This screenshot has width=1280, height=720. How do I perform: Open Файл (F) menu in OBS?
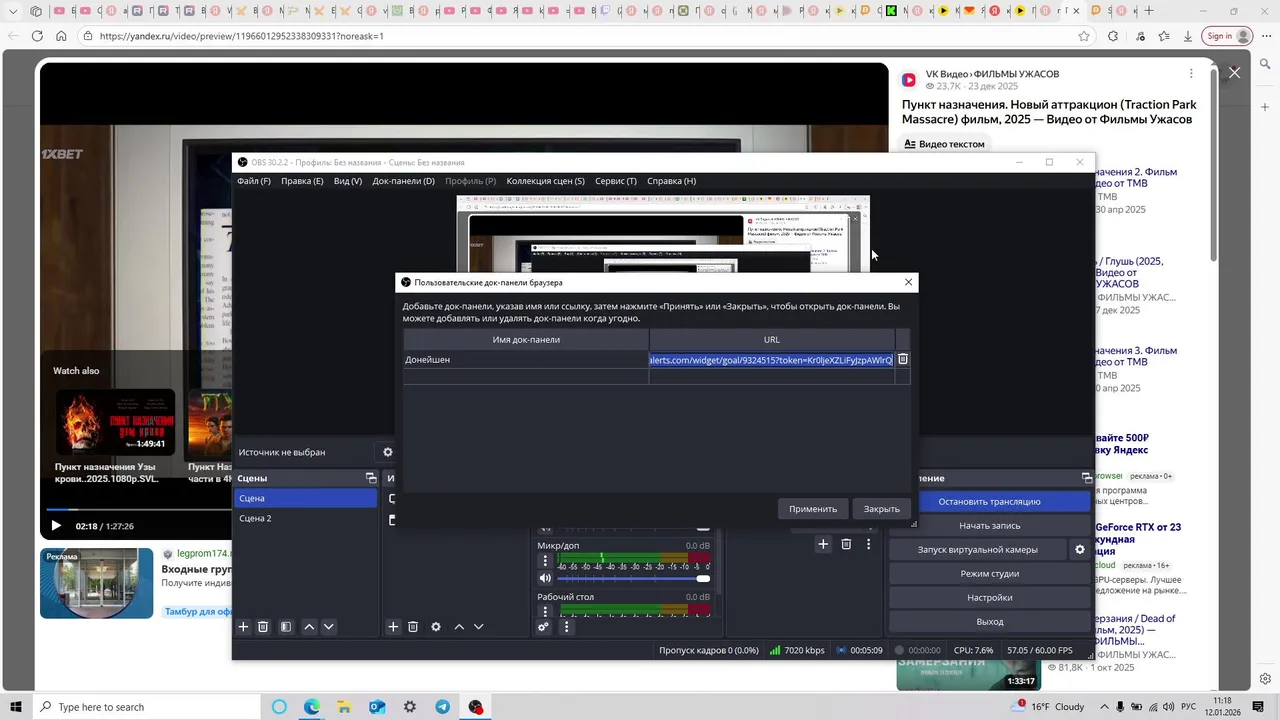(x=254, y=181)
